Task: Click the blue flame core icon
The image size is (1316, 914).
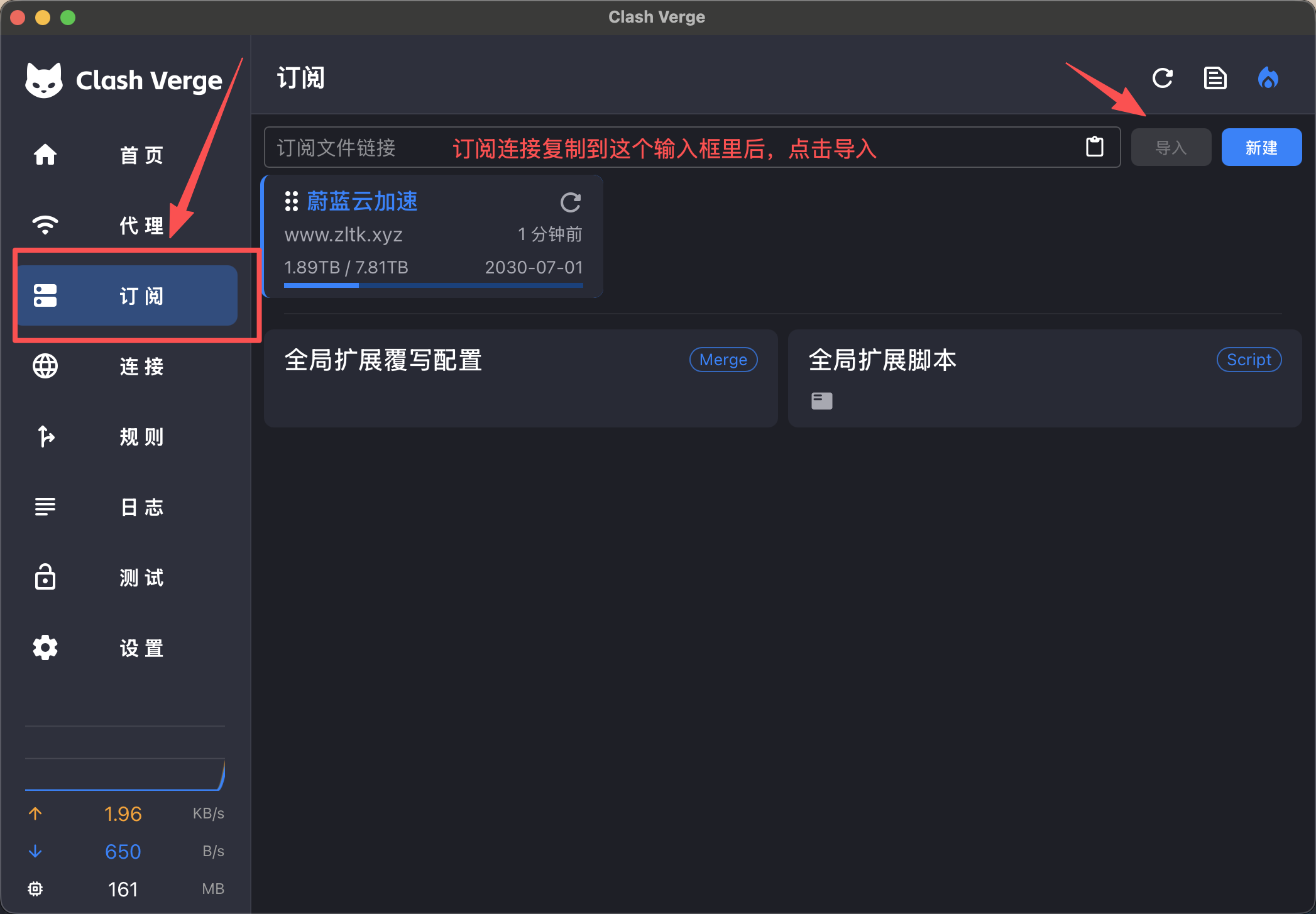Action: pyautogui.click(x=1268, y=78)
